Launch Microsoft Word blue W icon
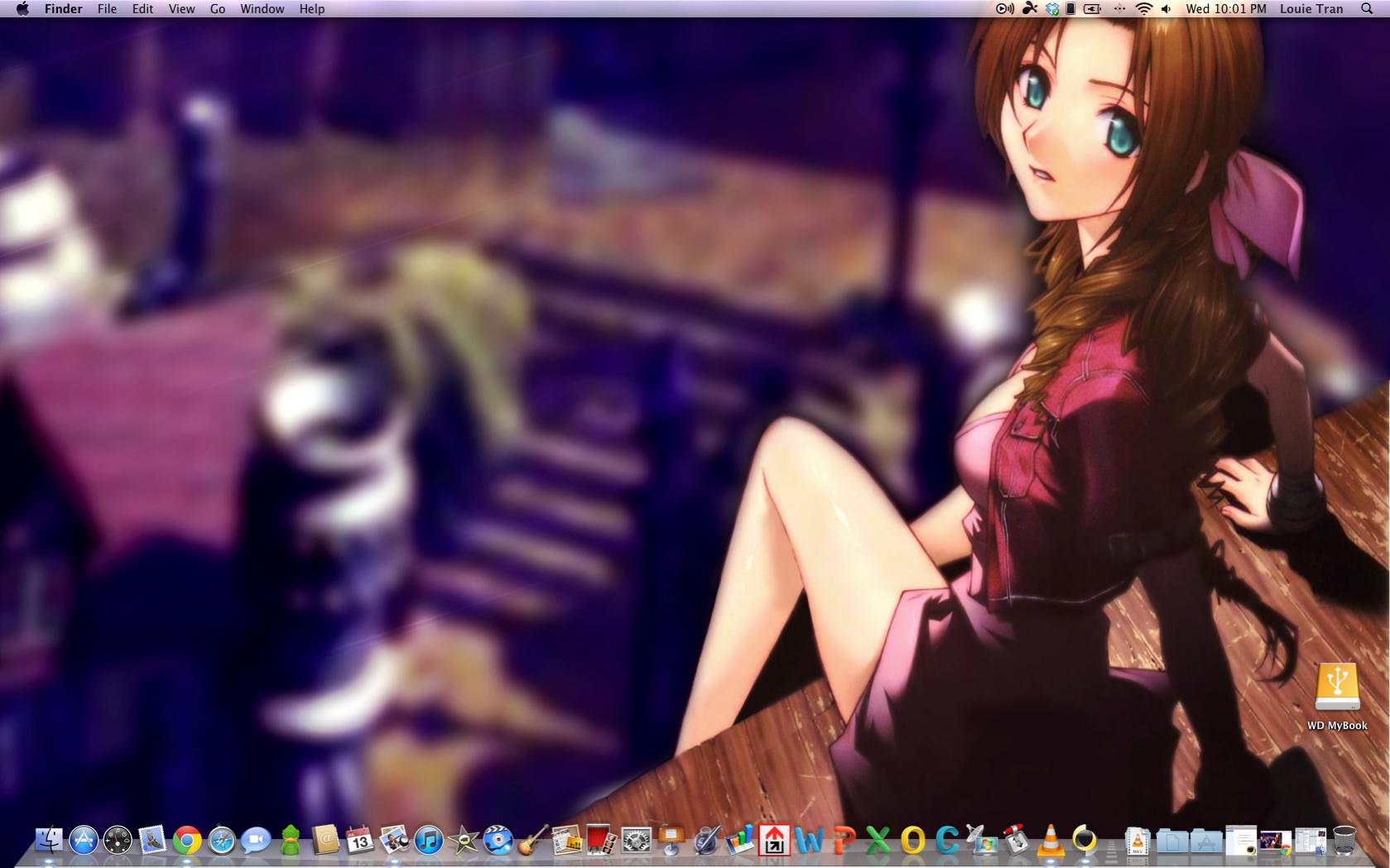 809,841
